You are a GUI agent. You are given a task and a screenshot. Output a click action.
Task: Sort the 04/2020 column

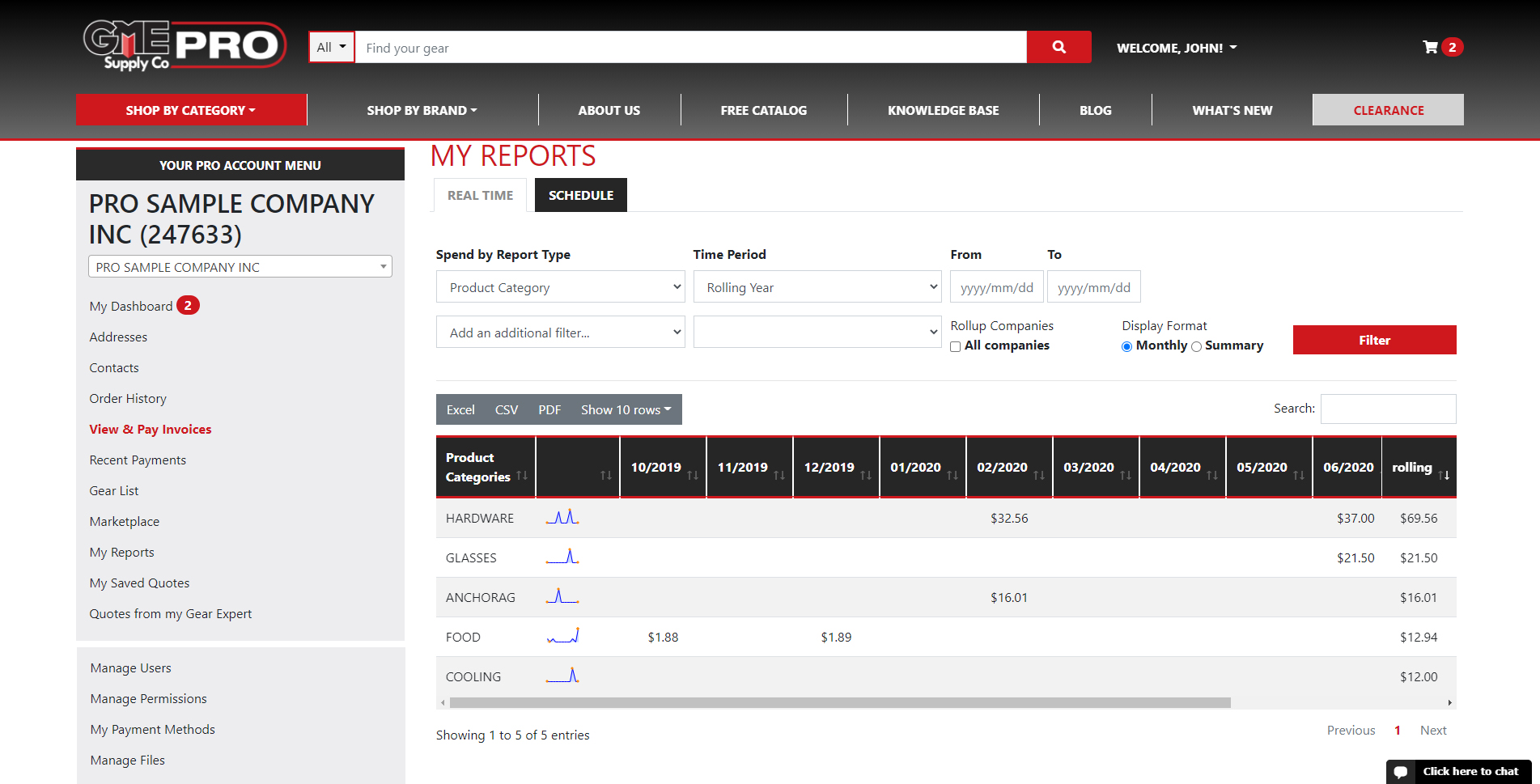pyautogui.click(x=1212, y=476)
